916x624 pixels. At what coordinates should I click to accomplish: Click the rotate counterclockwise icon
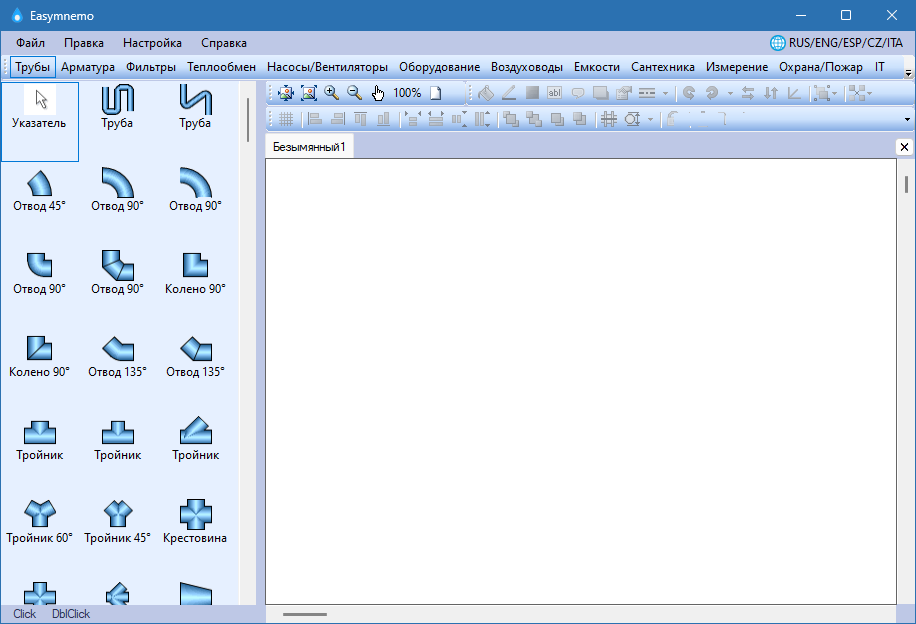pyautogui.click(x=689, y=93)
